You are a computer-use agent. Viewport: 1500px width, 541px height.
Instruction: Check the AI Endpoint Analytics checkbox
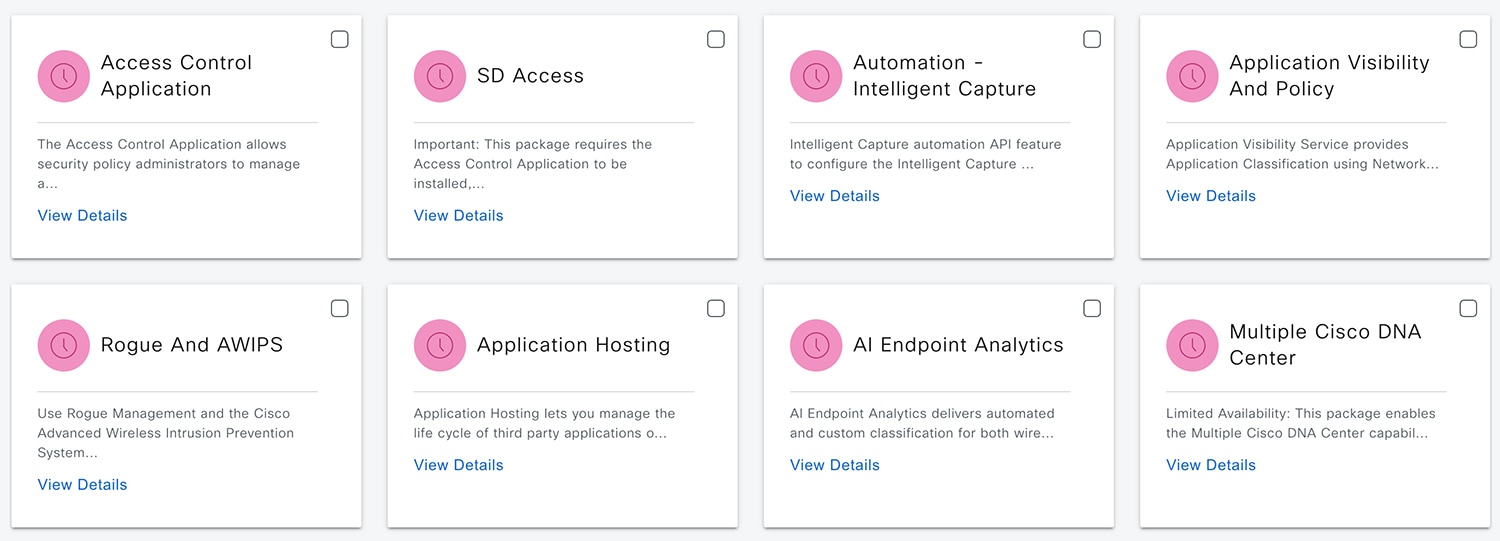[x=1092, y=308]
